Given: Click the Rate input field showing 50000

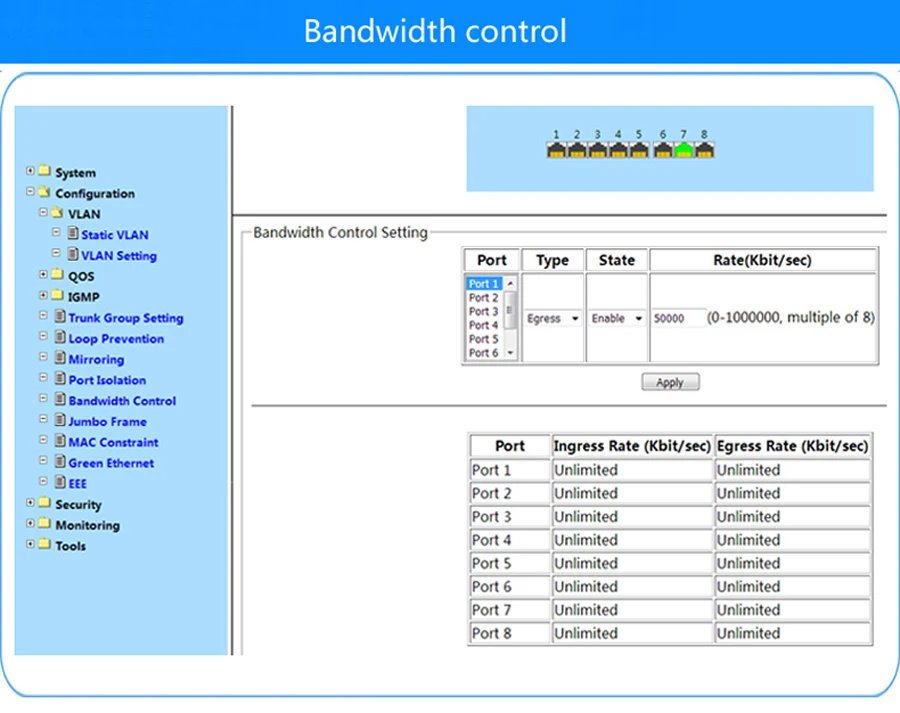Looking at the screenshot, I should [678, 318].
